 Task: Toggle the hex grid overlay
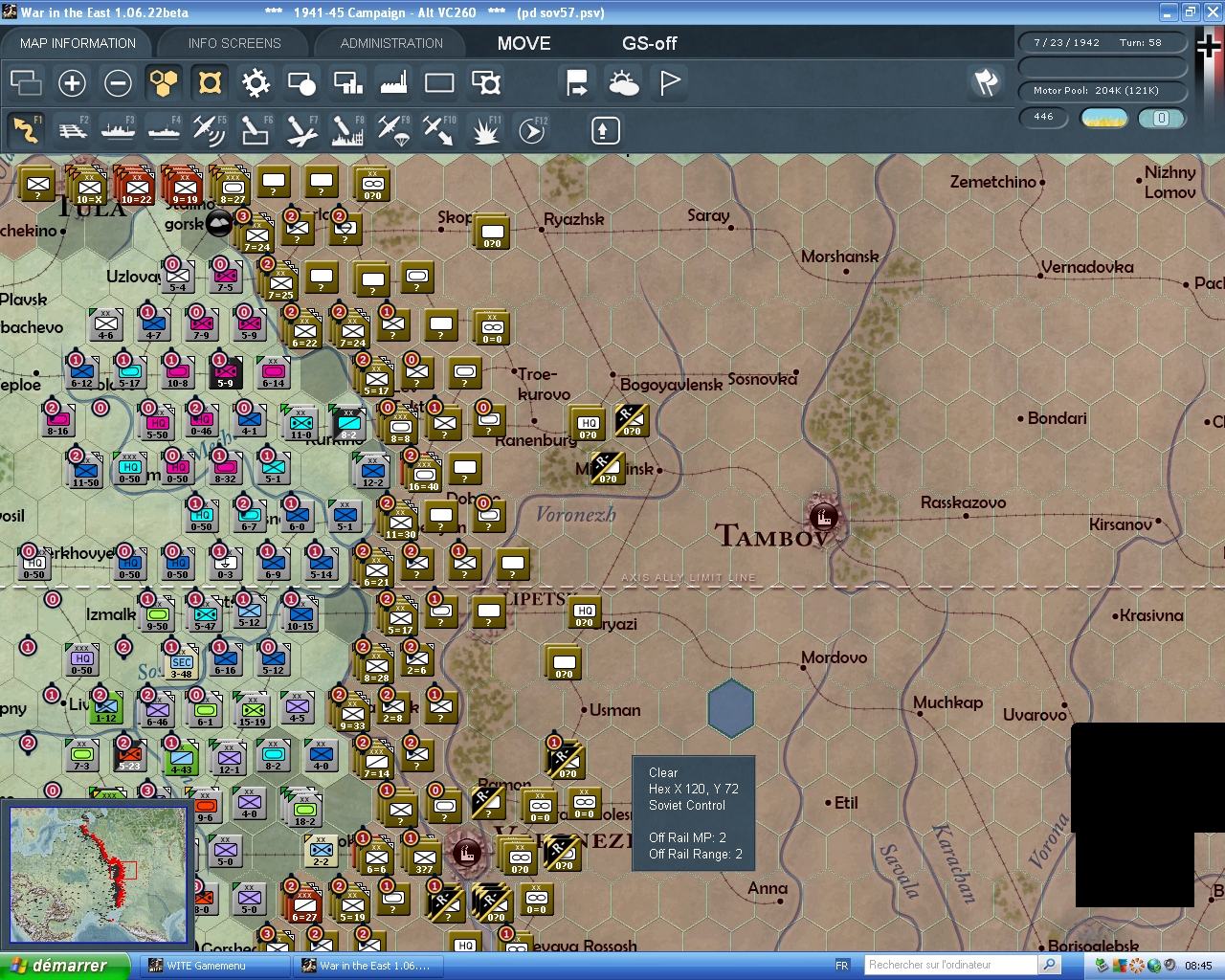[164, 83]
